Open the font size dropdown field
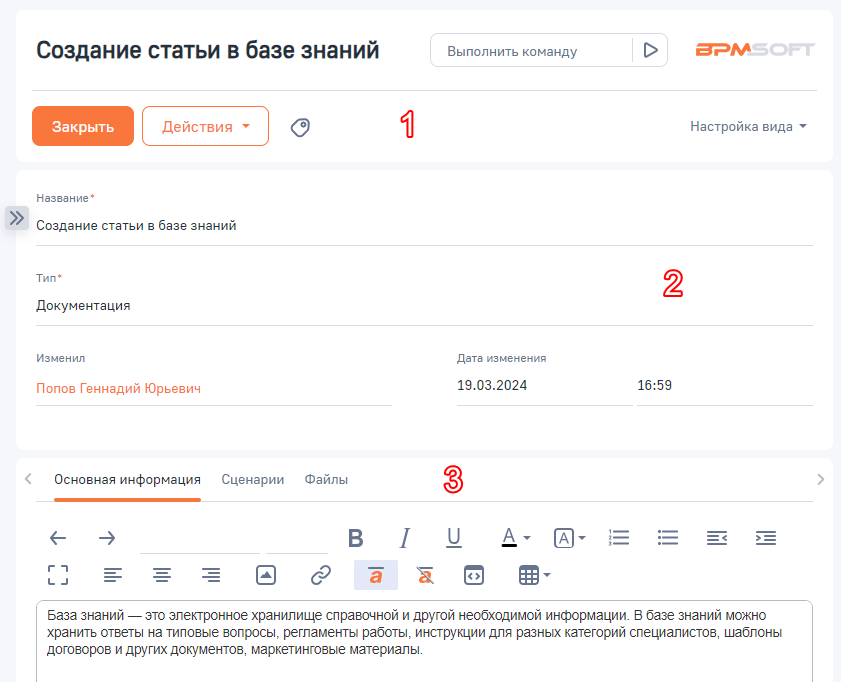The image size is (841, 682). [297, 539]
